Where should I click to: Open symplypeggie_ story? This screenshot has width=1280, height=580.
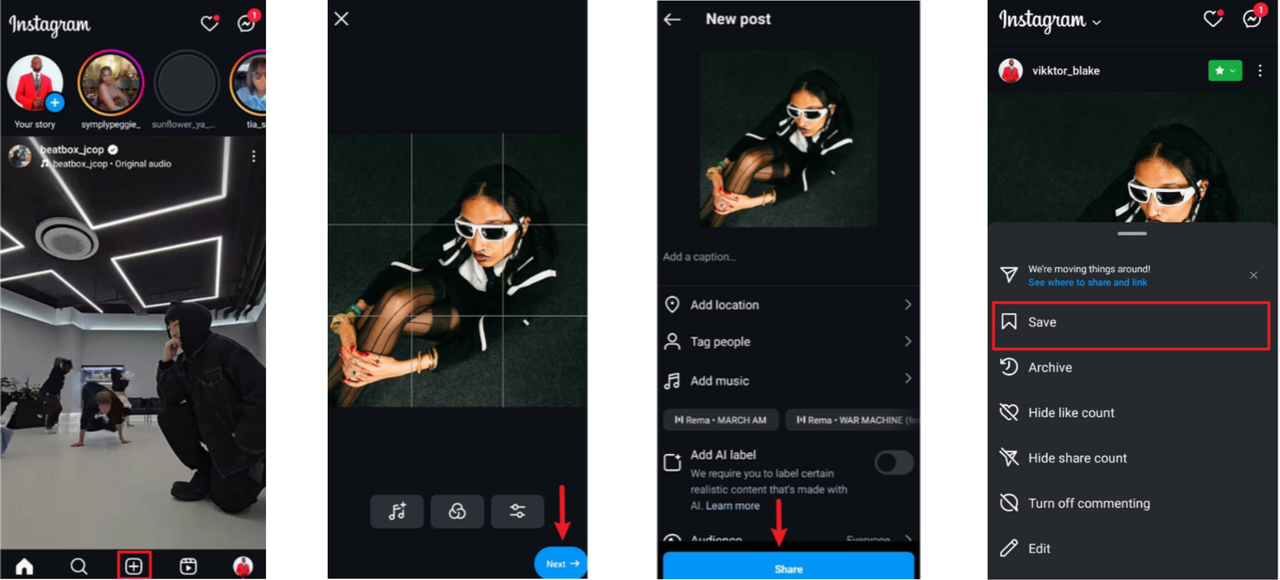point(111,83)
